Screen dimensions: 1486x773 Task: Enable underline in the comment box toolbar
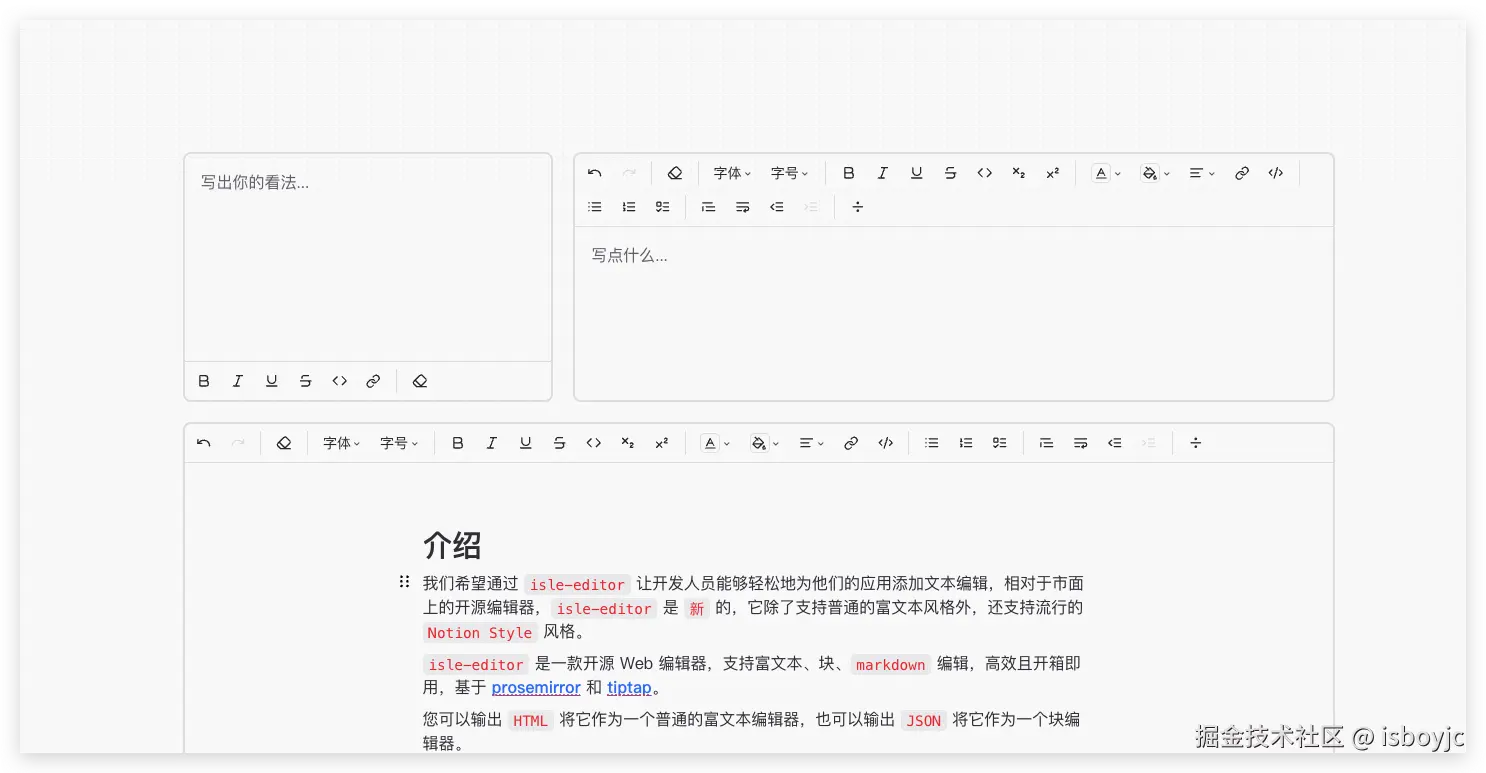pyautogui.click(x=271, y=381)
